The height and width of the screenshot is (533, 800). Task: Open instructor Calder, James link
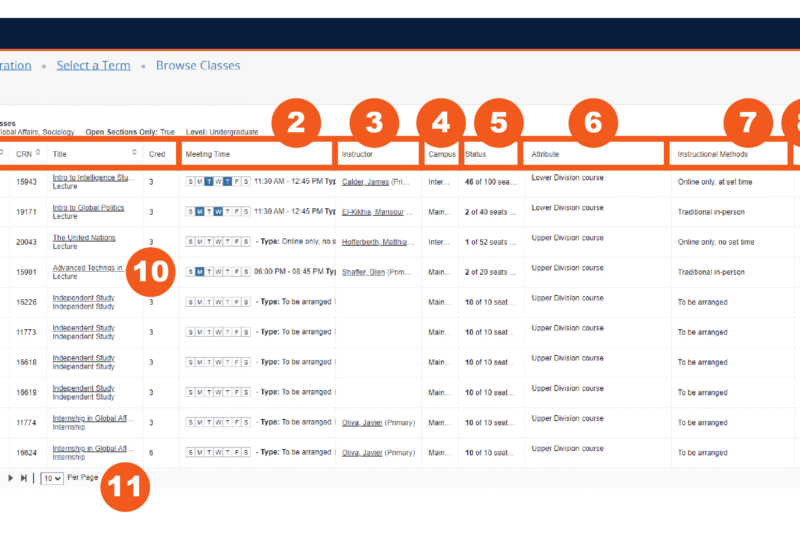click(x=365, y=182)
